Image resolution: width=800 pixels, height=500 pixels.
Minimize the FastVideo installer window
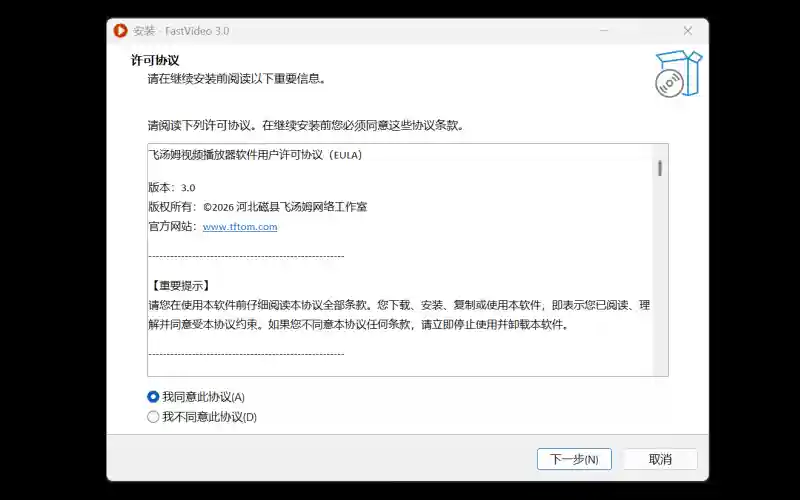point(604,31)
